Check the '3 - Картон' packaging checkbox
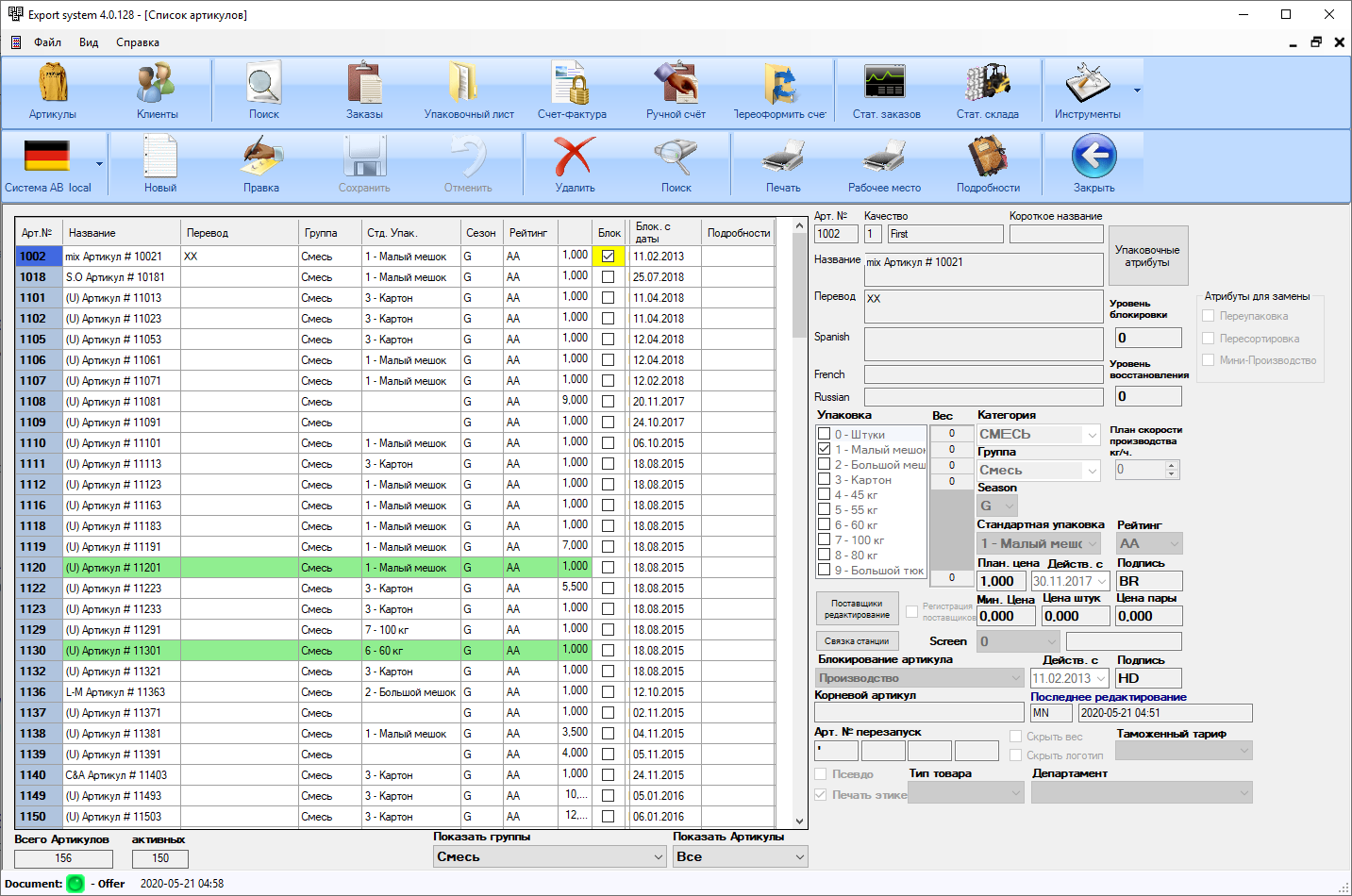 825,480
